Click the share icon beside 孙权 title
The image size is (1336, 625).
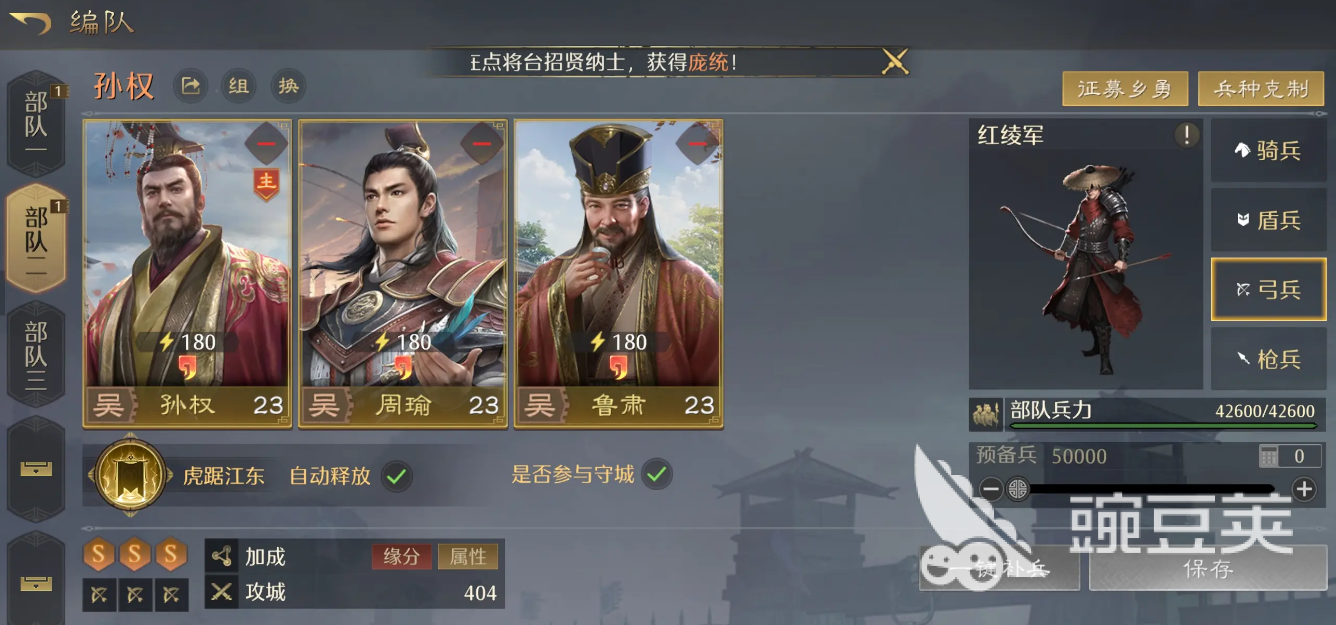[190, 85]
